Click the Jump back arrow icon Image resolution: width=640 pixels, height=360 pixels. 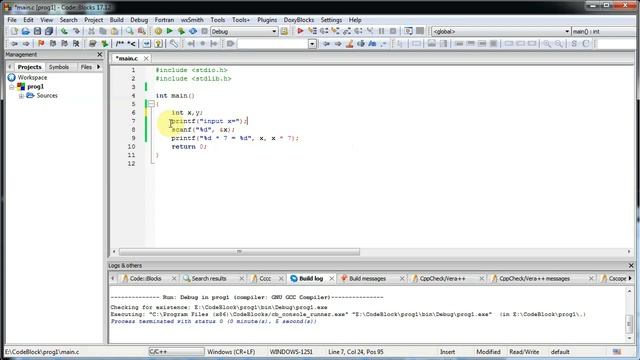pos(14,44)
